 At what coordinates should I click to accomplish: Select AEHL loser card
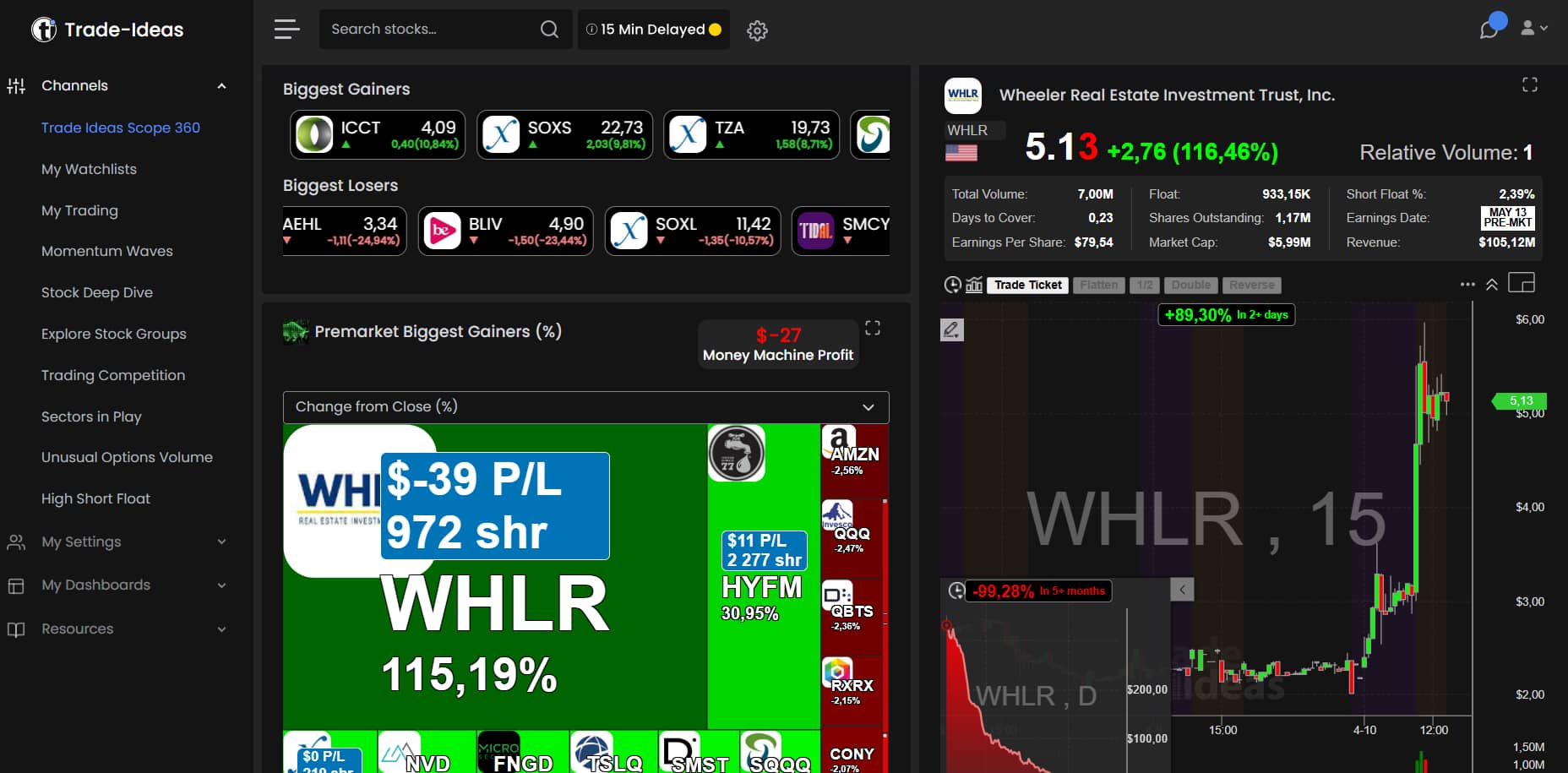pyautogui.click(x=344, y=231)
